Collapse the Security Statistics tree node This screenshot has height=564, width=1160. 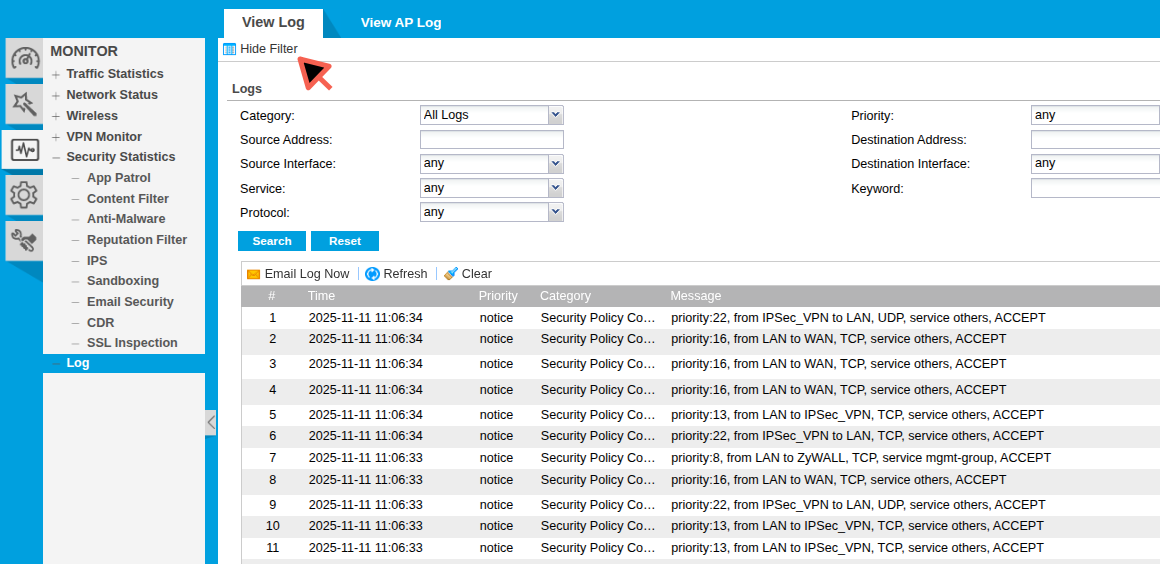click(55, 158)
